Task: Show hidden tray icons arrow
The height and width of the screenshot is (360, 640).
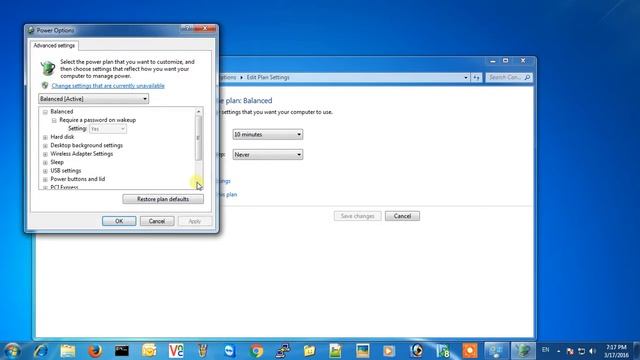Action: coord(558,351)
